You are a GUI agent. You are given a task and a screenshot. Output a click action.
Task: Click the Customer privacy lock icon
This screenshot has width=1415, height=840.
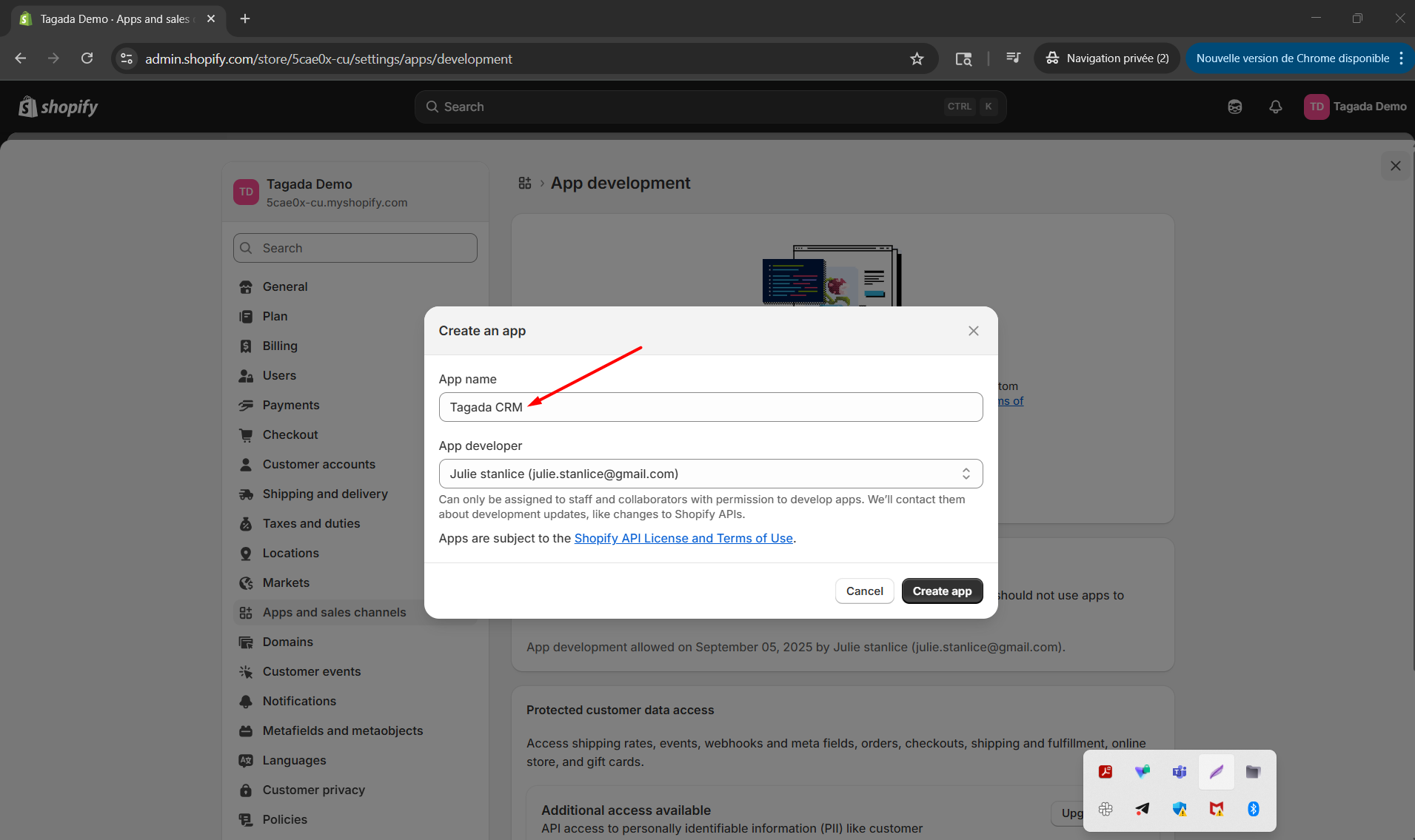tap(246, 790)
